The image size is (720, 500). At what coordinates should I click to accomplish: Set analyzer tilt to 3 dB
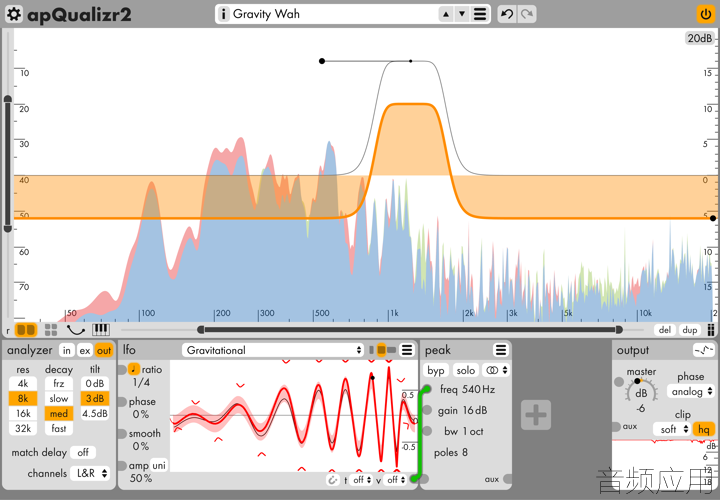coord(95,399)
